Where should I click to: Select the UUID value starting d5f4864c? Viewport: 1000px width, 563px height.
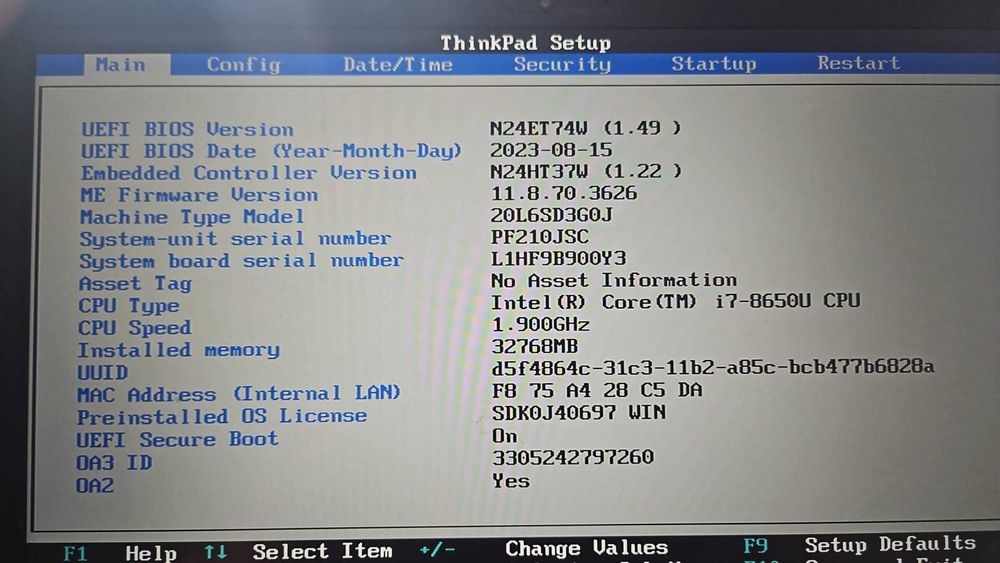coord(713,368)
